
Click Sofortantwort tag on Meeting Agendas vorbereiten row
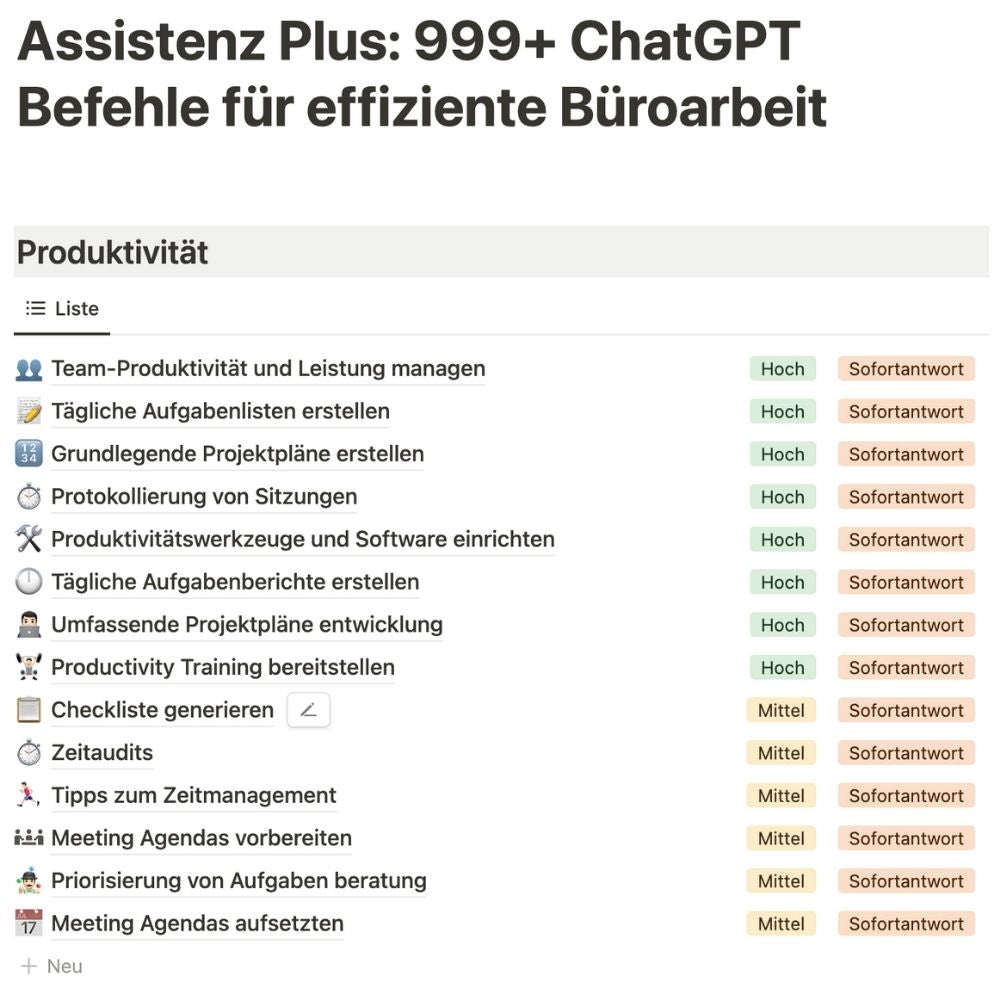(x=906, y=838)
